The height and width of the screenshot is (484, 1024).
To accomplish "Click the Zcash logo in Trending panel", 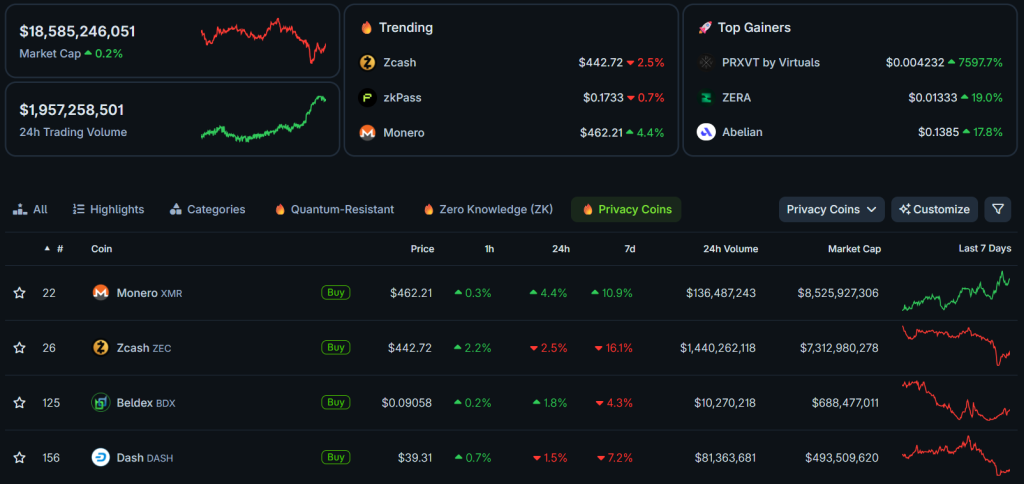I will tap(367, 62).
